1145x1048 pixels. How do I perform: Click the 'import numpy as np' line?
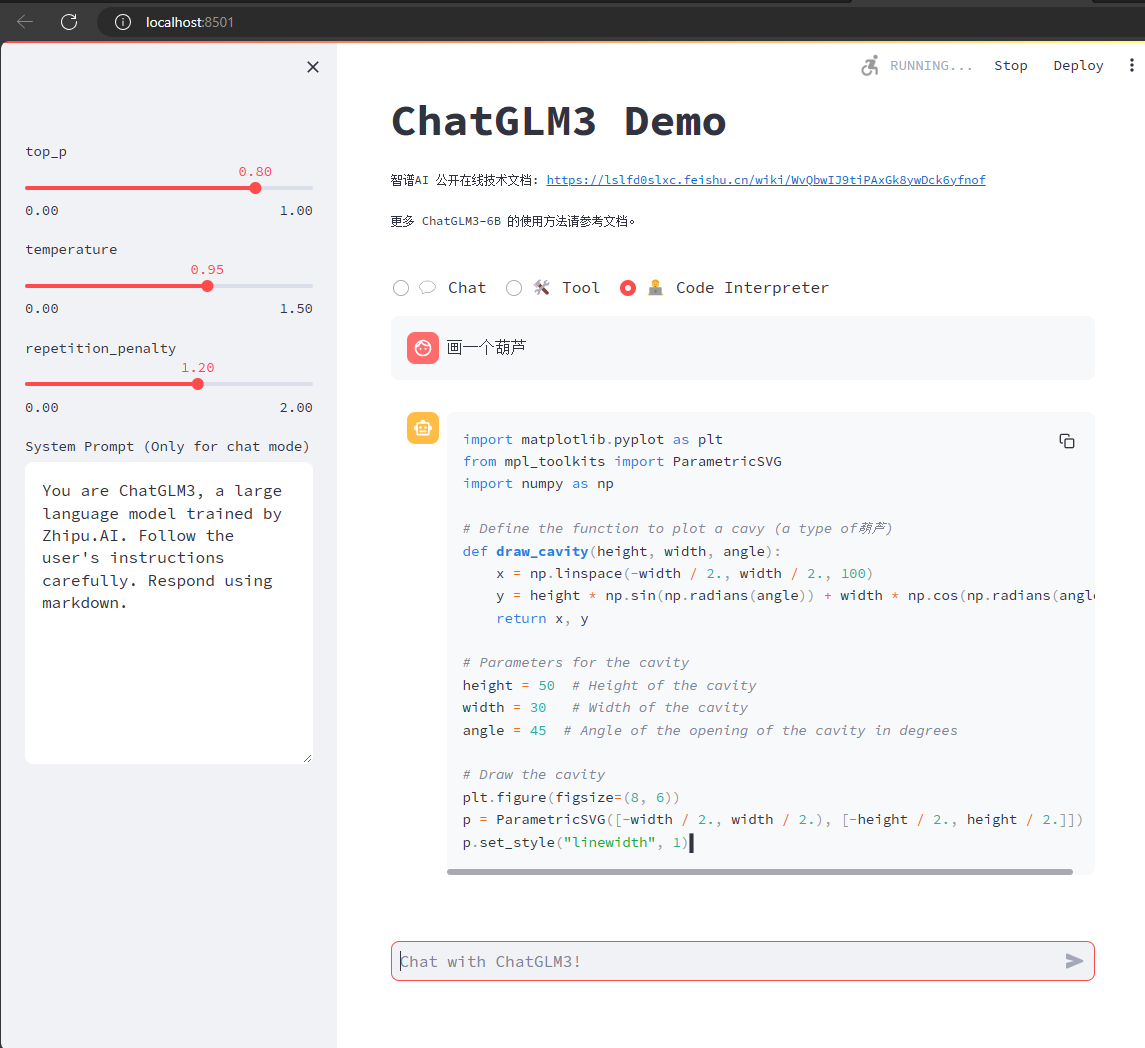click(538, 483)
